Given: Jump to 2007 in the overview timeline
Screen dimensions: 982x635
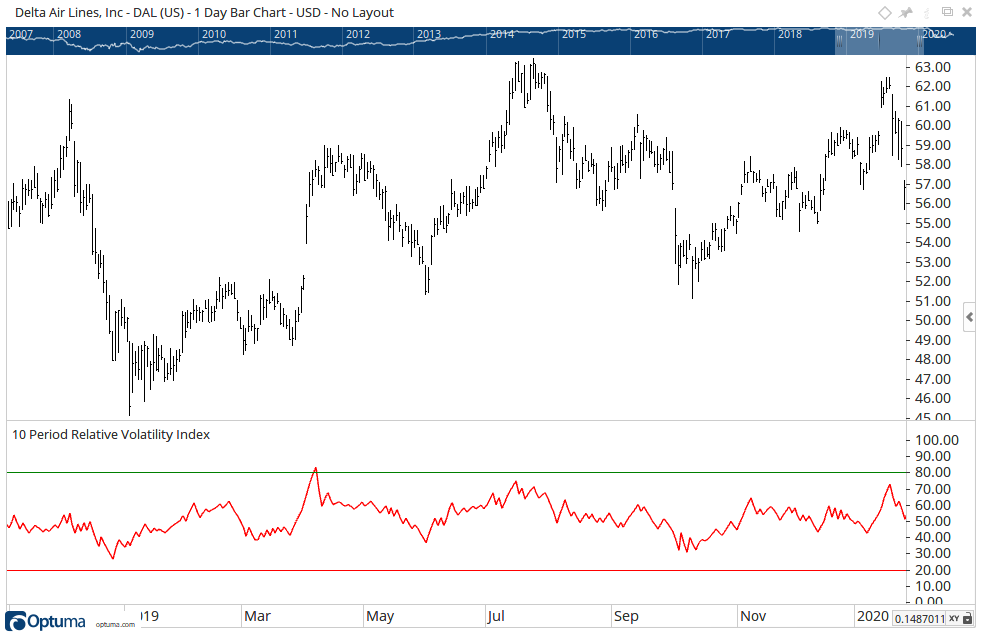Looking at the screenshot, I should (21, 34).
